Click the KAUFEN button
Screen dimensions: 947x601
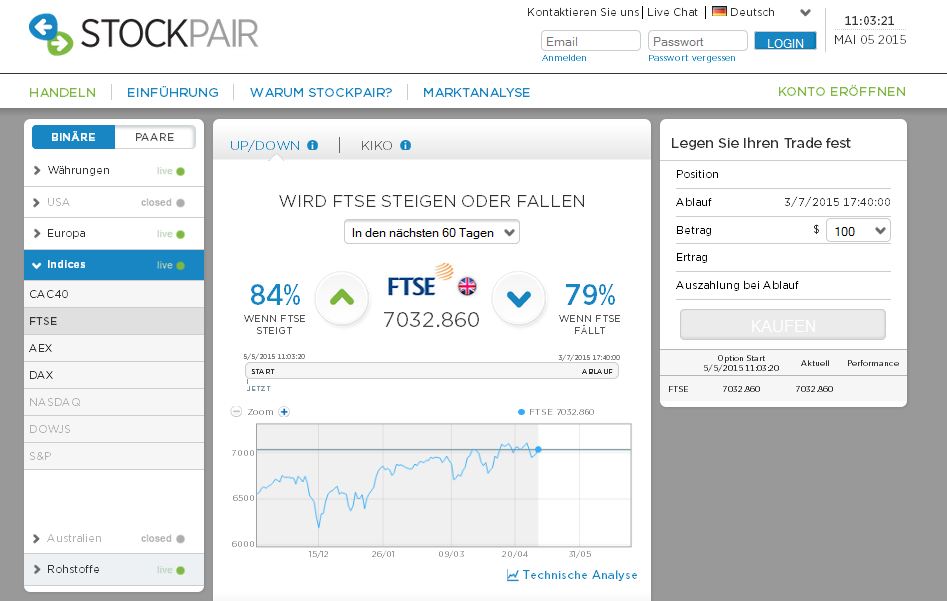[783, 326]
